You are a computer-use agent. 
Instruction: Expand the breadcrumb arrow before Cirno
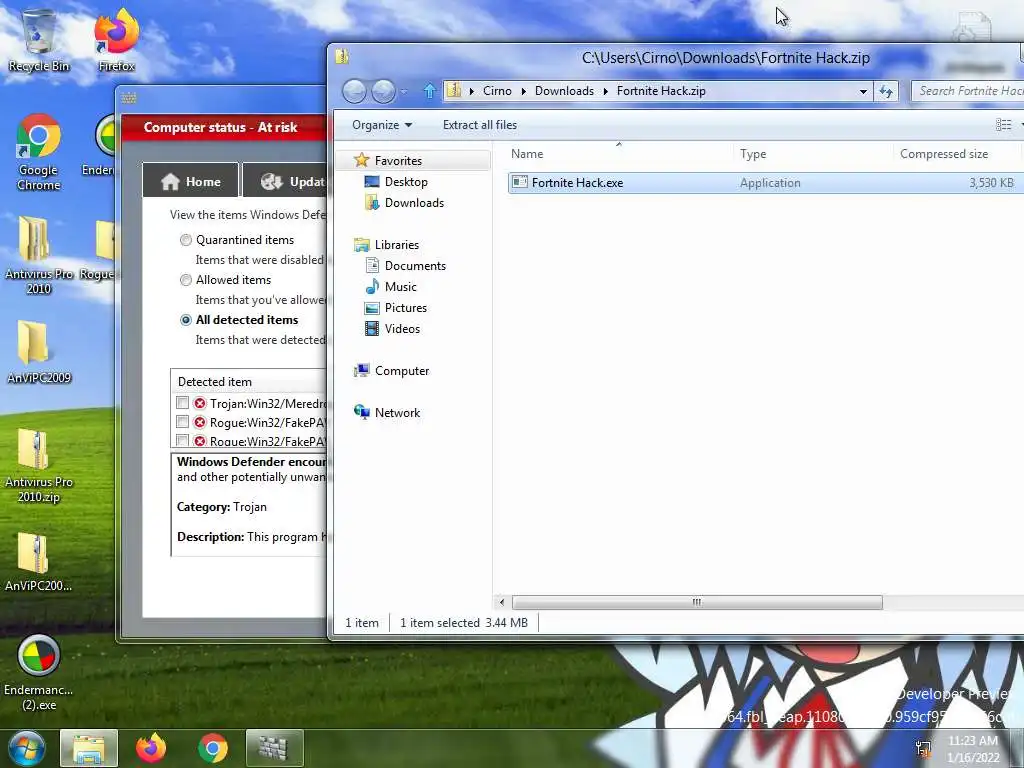472,91
